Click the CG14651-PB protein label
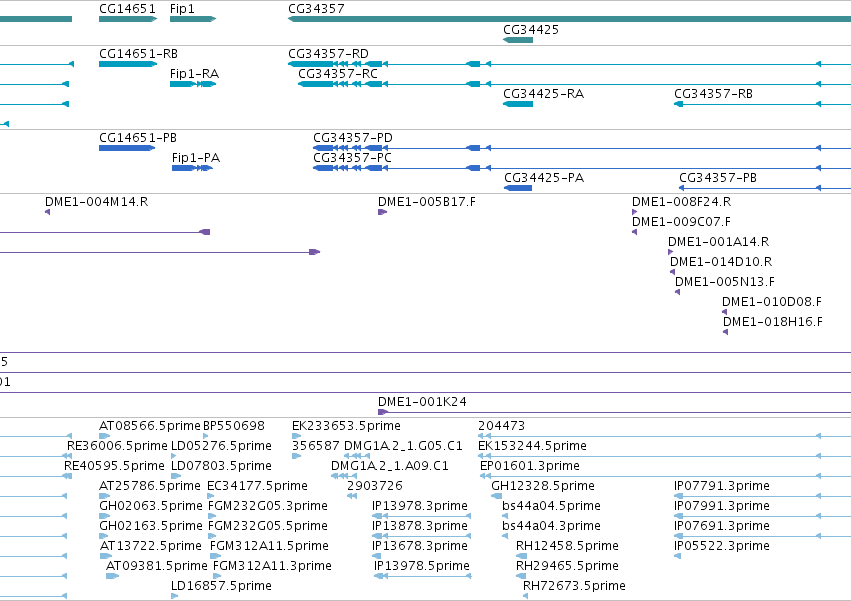 coord(138,138)
